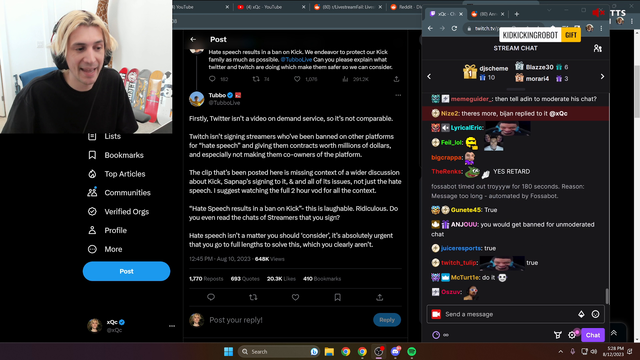The image size is (640, 360).
Task: Open Top Articles in the sidebar
Action: [117, 174]
